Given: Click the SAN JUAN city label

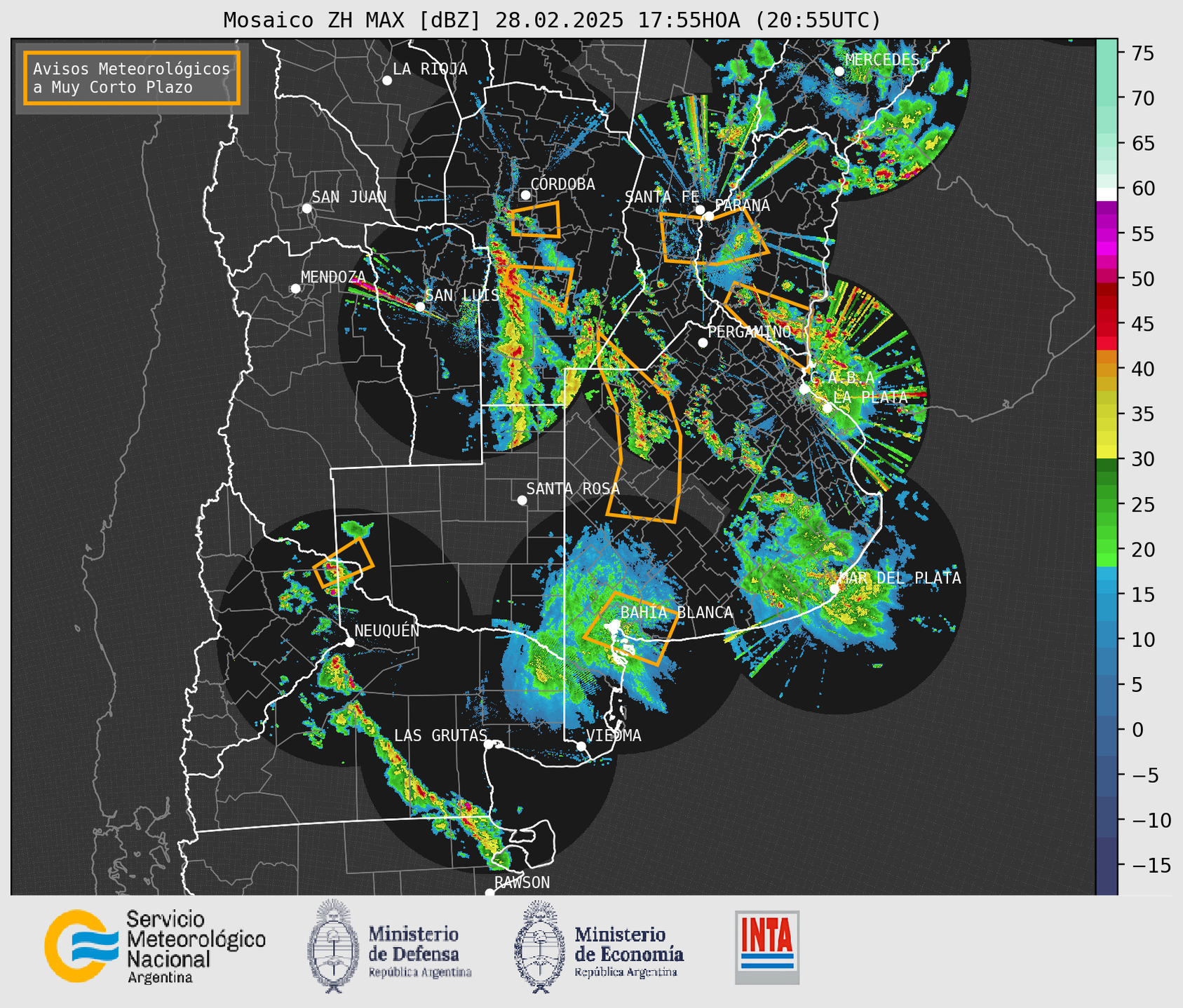Looking at the screenshot, I should click(349, 197).
